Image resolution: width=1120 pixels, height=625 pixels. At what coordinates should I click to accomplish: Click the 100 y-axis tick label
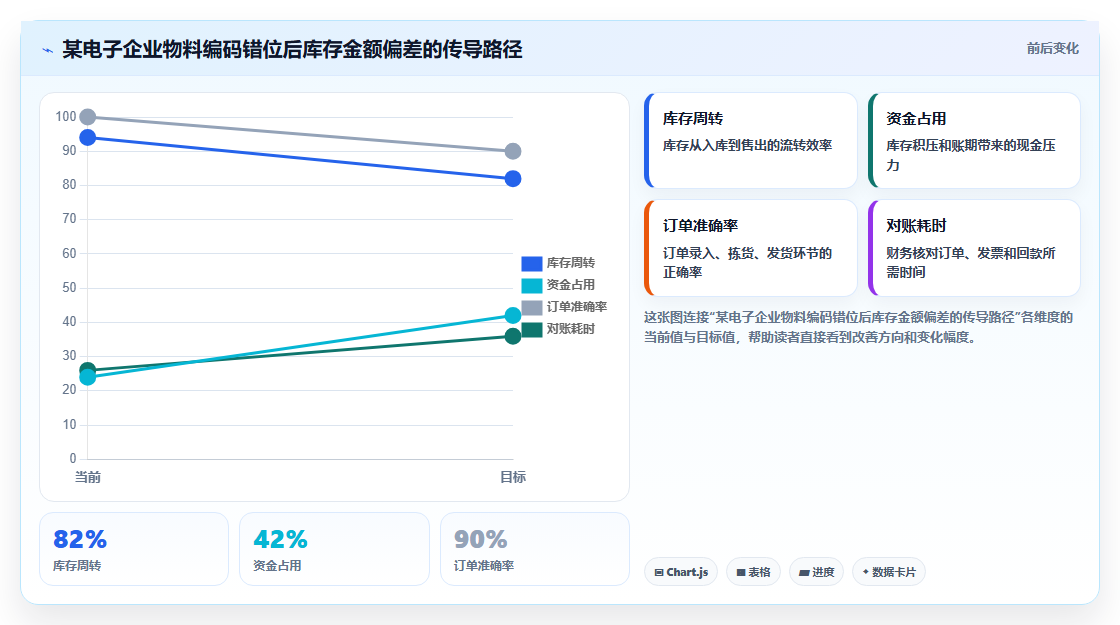pos(66,116)
